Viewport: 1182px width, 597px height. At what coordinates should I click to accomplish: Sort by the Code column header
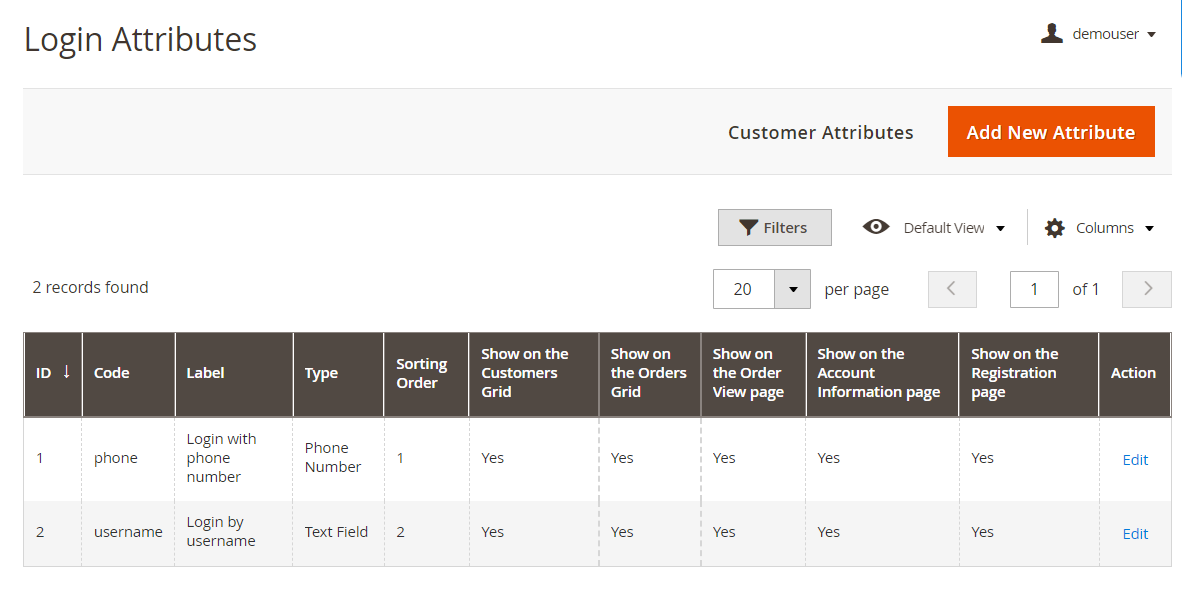(x=112, y=373)
